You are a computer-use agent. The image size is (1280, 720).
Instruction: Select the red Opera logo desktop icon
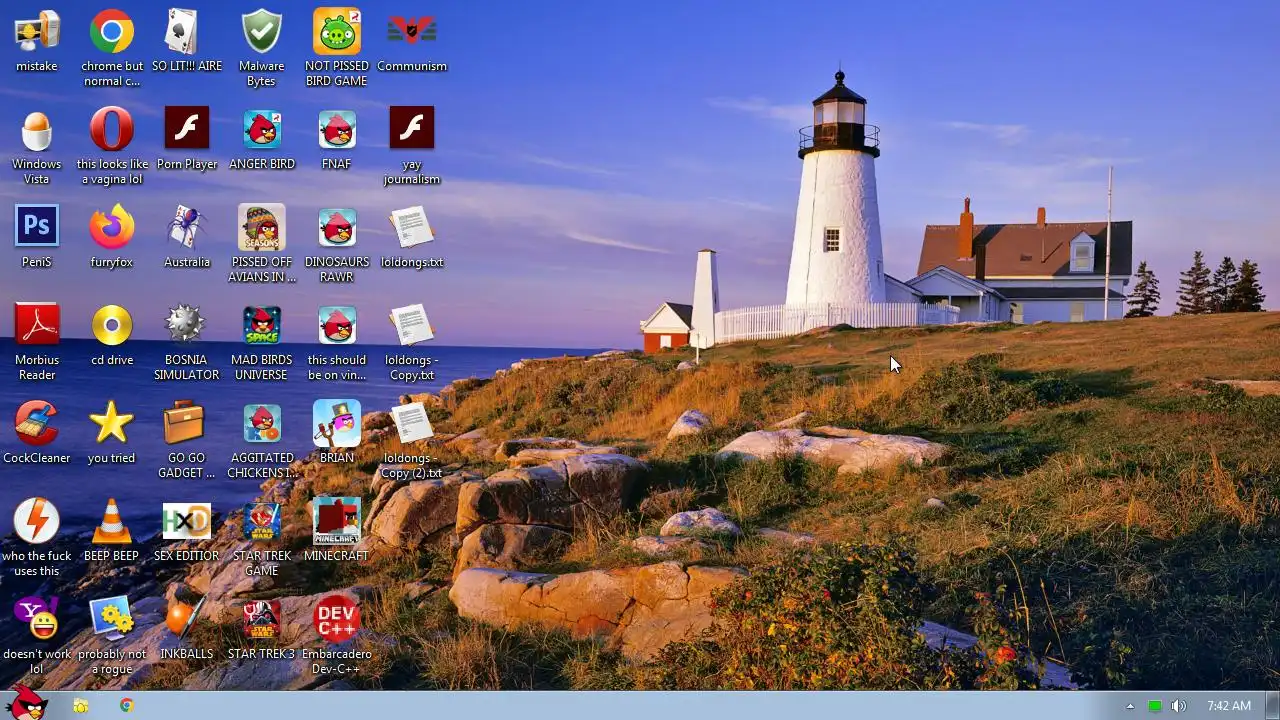(x=112, y=130)
